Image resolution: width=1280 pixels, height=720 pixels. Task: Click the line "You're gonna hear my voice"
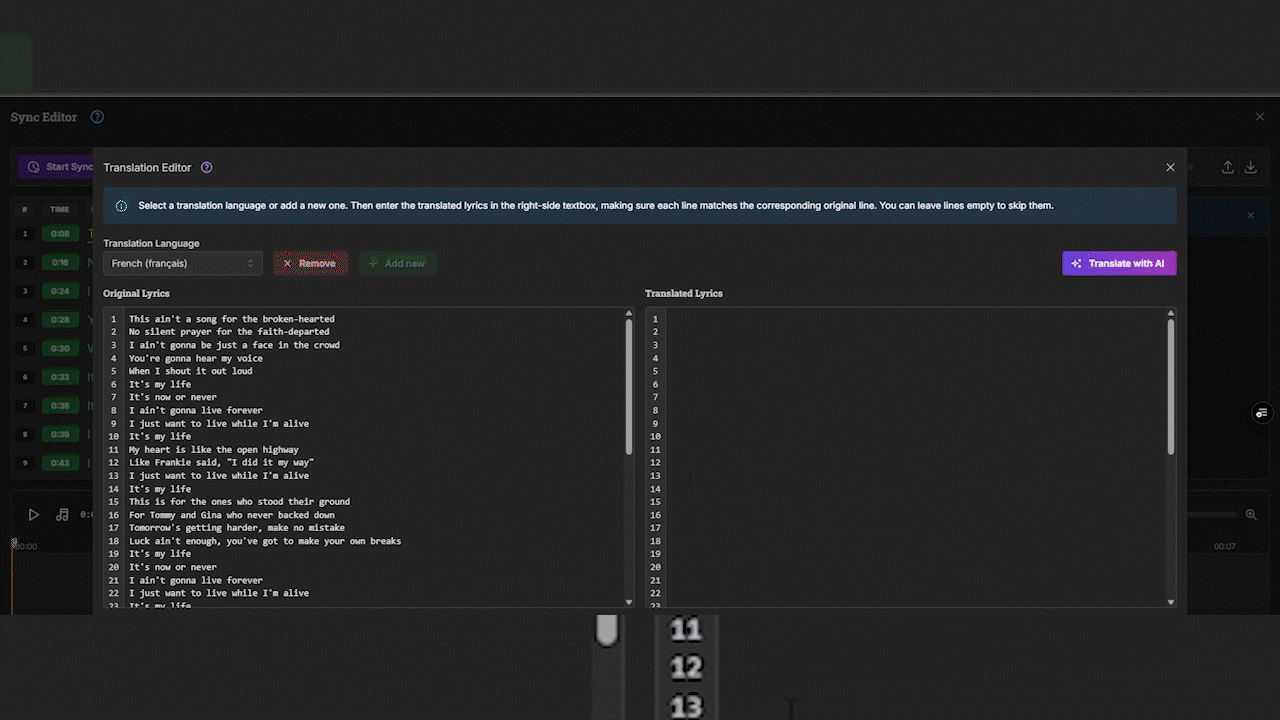tap(196, 358)
